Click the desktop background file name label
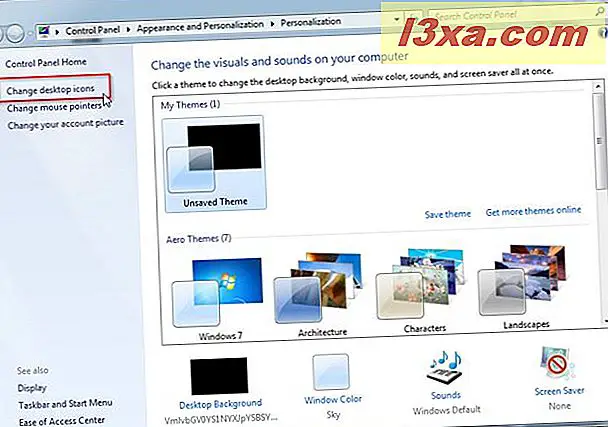Image resolution: width=608 pixels, height=427 pixels. pos(221,419)
